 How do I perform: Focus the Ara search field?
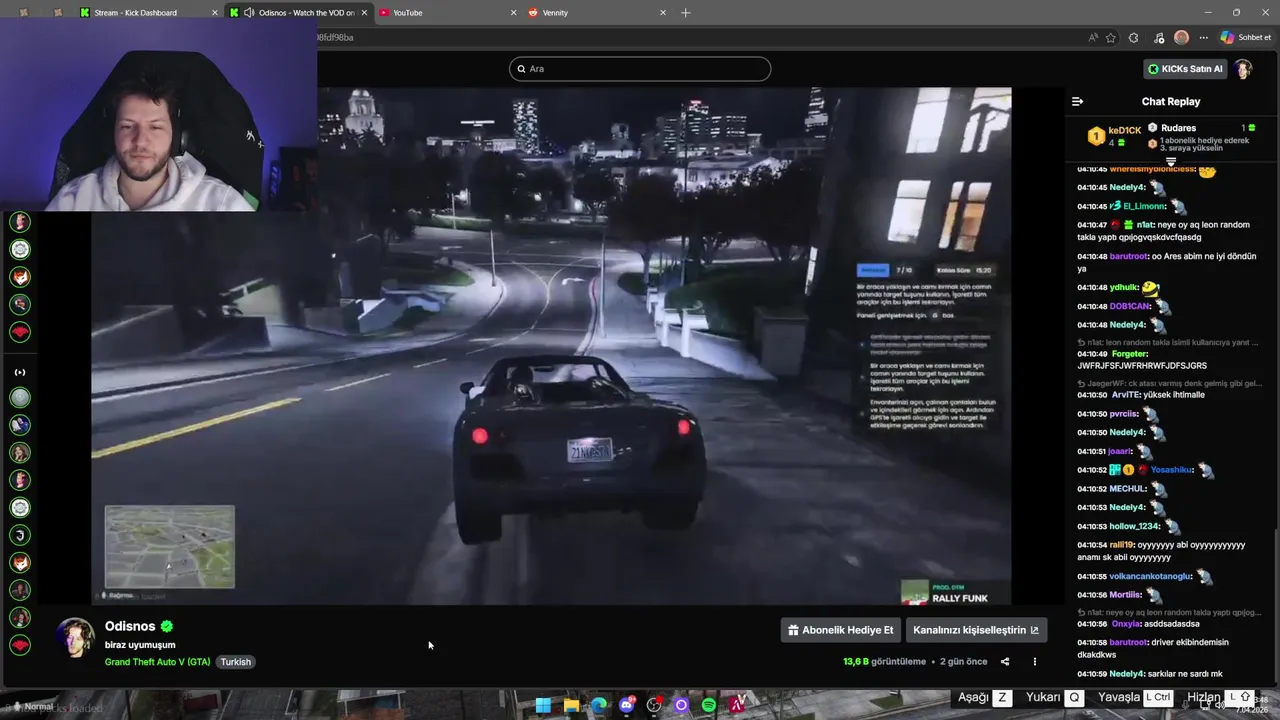[x=640, y=69]
